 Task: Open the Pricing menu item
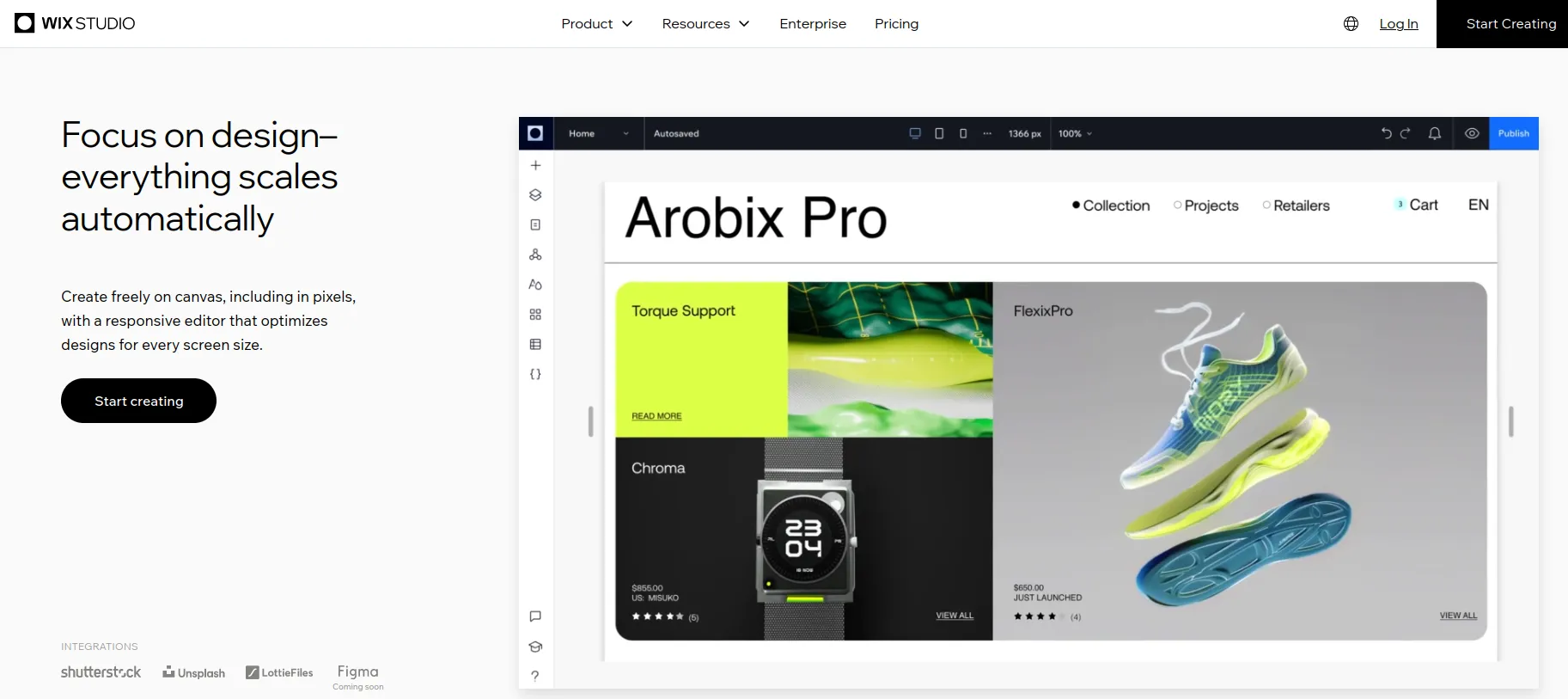(x=896, y=24)
